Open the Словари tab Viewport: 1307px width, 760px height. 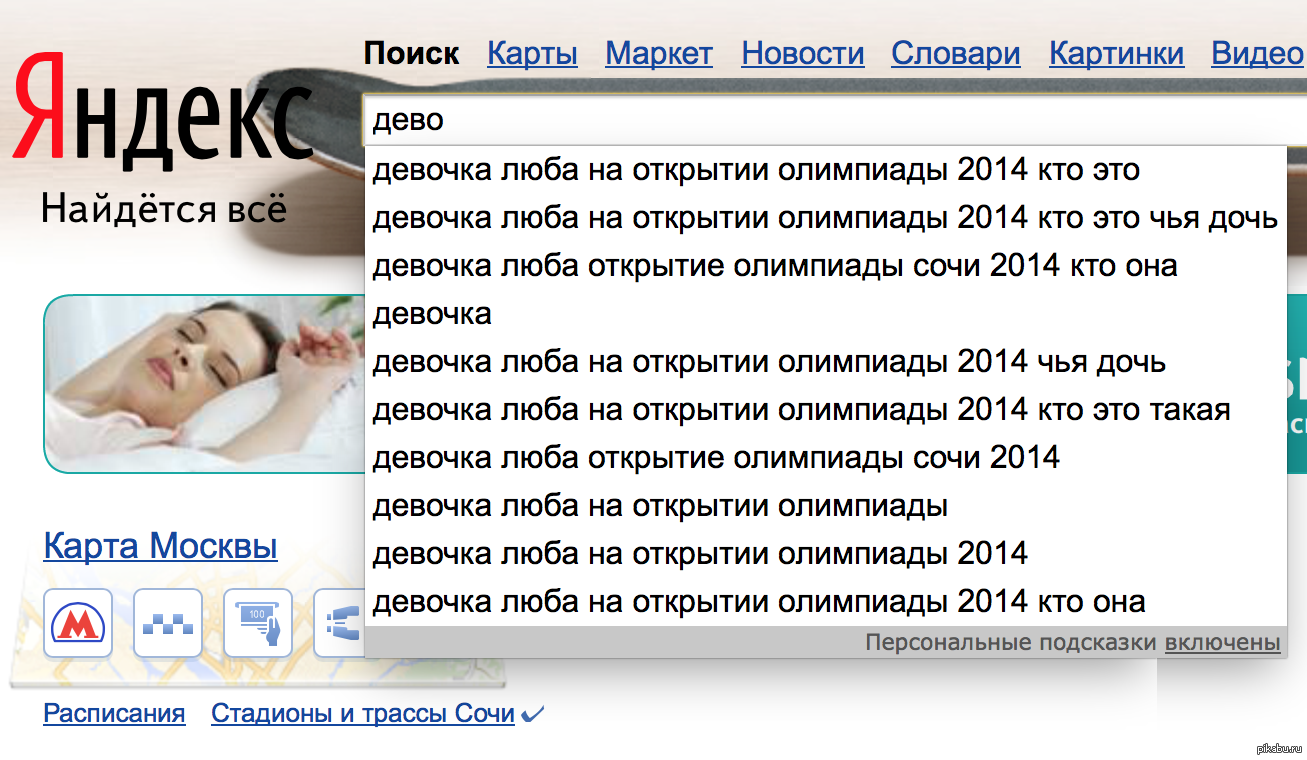(955, 53)
